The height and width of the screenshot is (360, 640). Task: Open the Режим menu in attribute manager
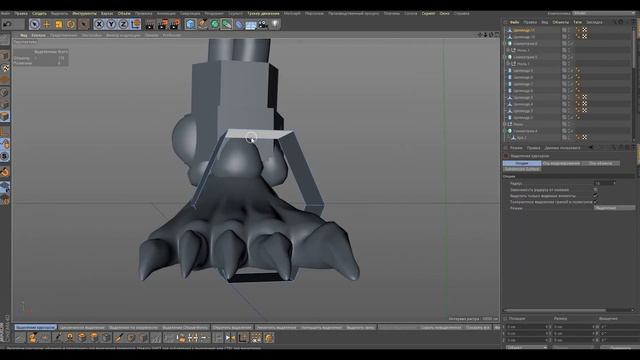tap(516, 148)
